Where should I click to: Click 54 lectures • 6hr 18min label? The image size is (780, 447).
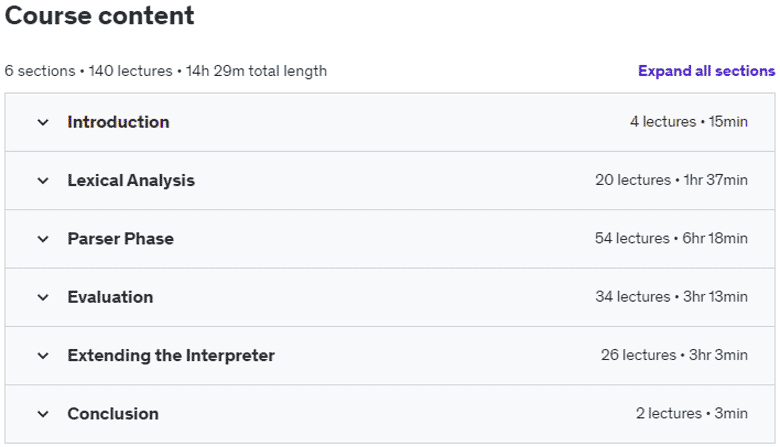tap(671, 238)
